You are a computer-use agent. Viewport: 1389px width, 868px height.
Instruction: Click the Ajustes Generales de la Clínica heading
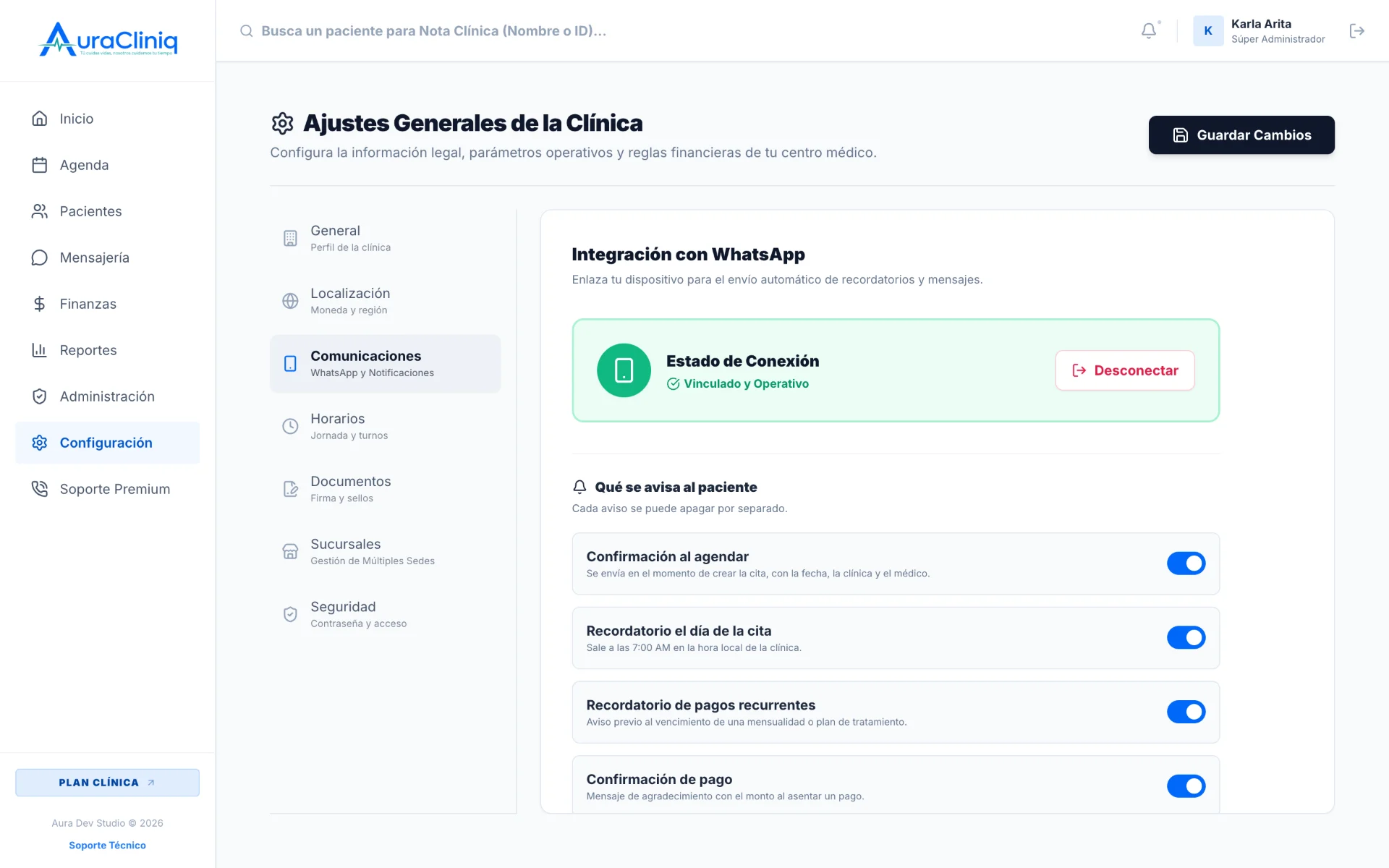click(472, 123)
